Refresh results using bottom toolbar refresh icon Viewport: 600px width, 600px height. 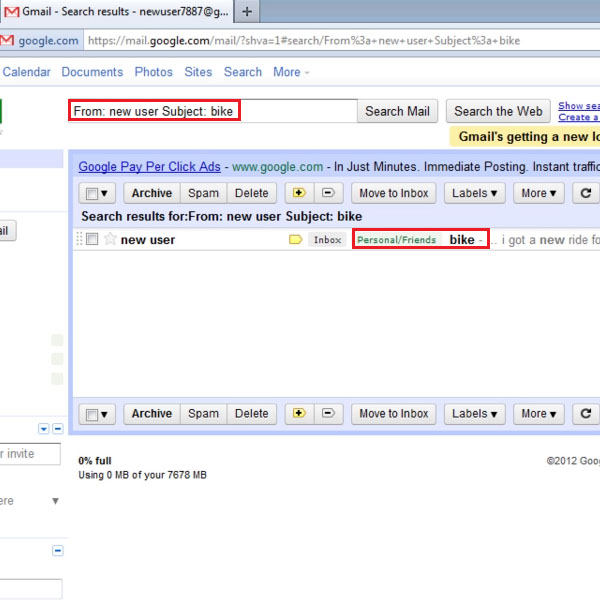point(586,414)
